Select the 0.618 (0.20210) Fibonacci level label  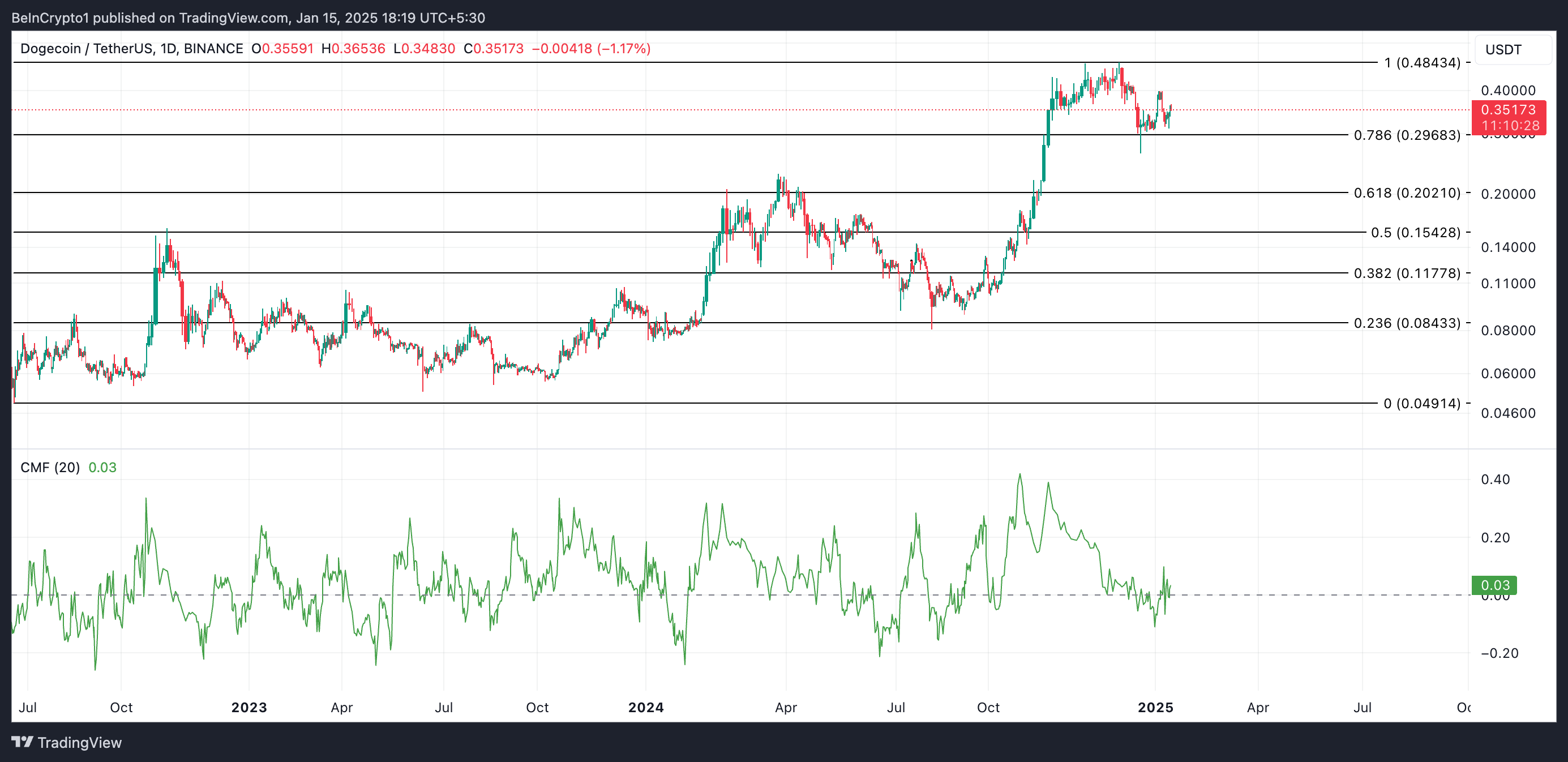(x=1406, y=193)
